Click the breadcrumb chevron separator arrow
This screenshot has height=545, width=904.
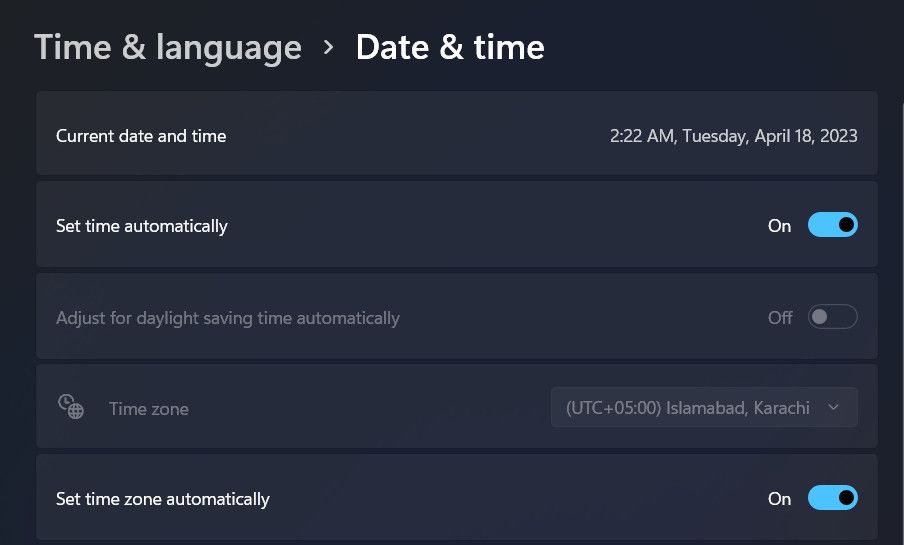click(329, 47)
